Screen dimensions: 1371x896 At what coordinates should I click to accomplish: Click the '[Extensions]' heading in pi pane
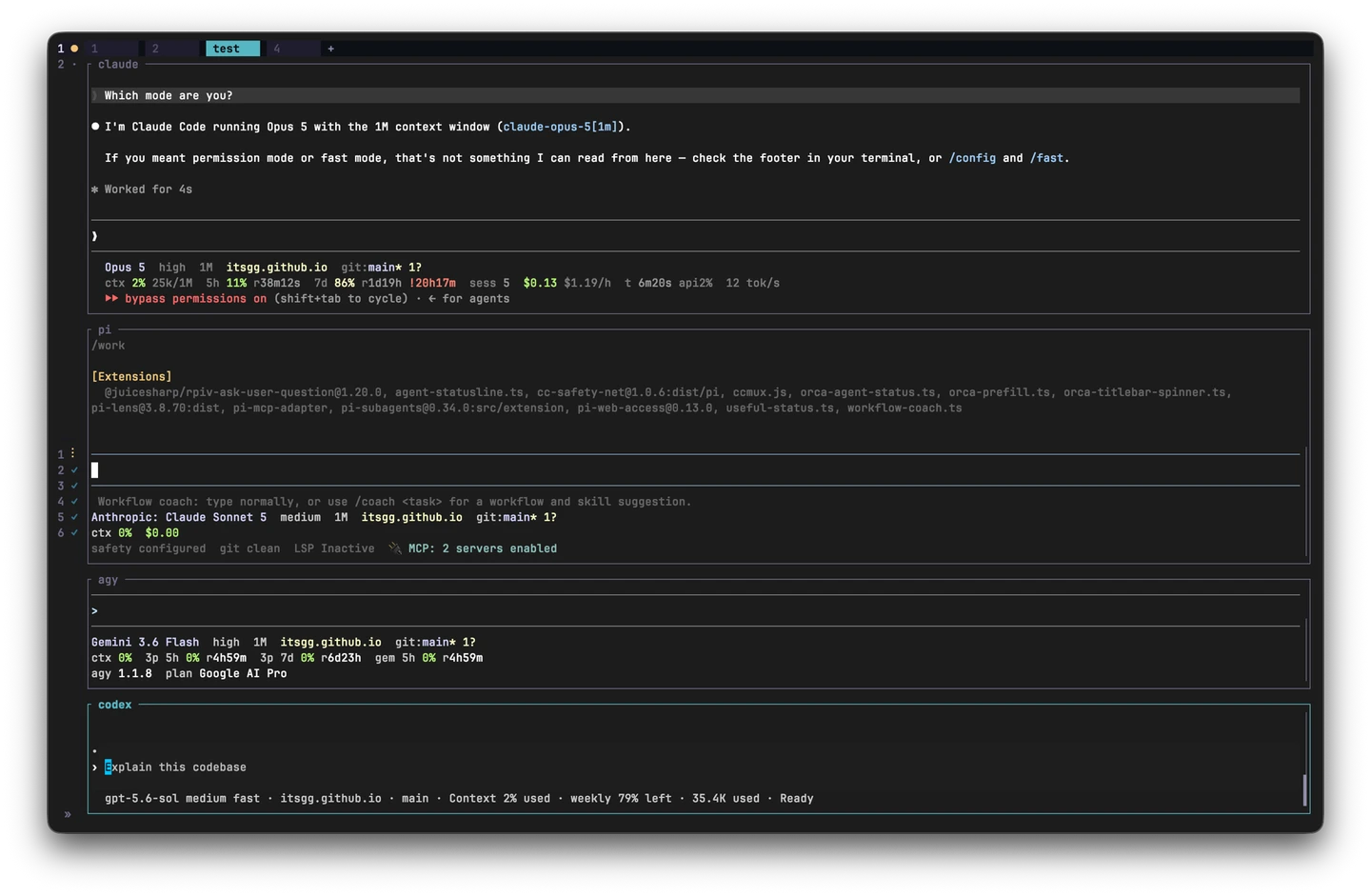point(131,377)
